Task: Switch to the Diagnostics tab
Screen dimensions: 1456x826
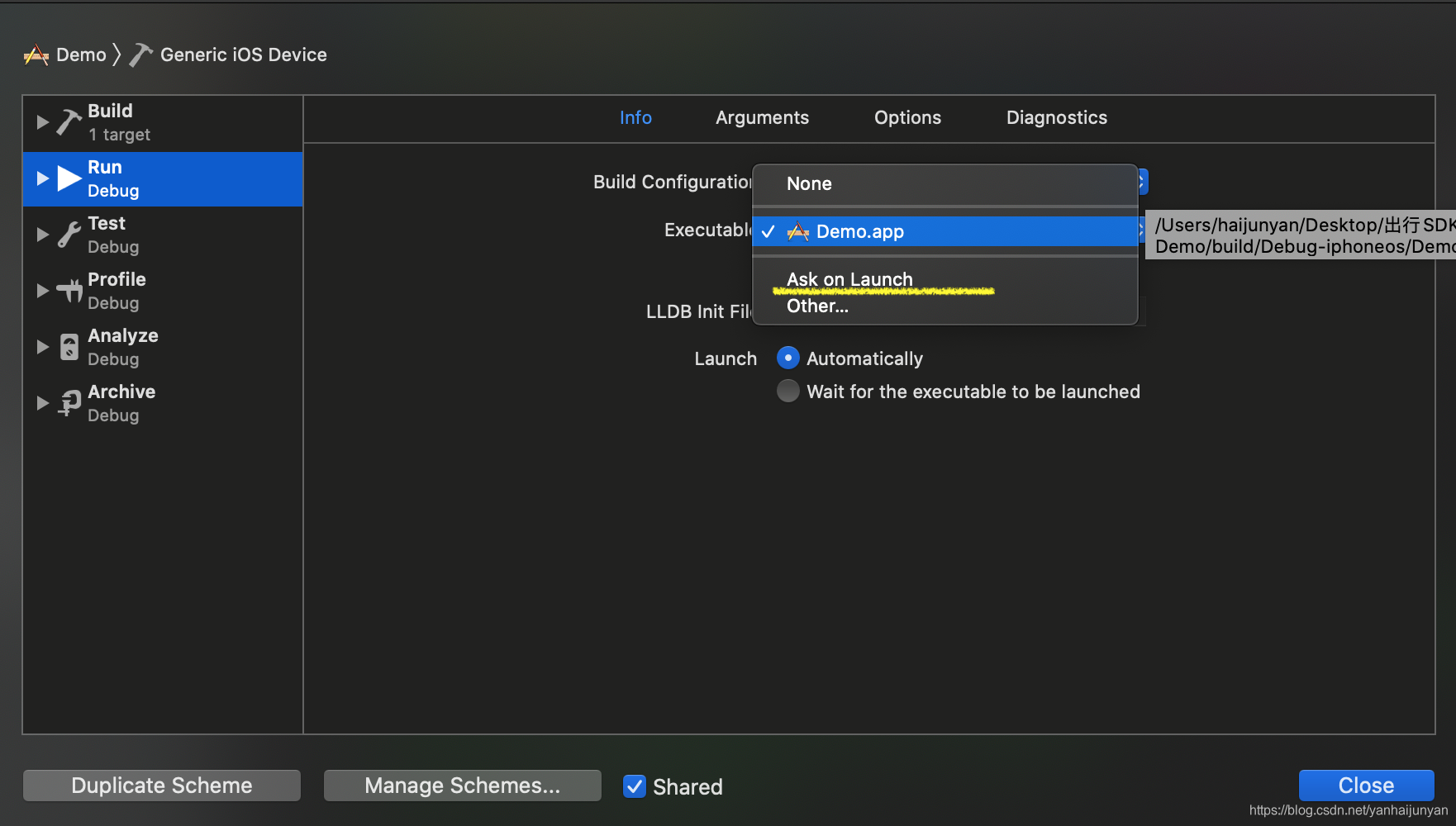Action: (1056, 118)
